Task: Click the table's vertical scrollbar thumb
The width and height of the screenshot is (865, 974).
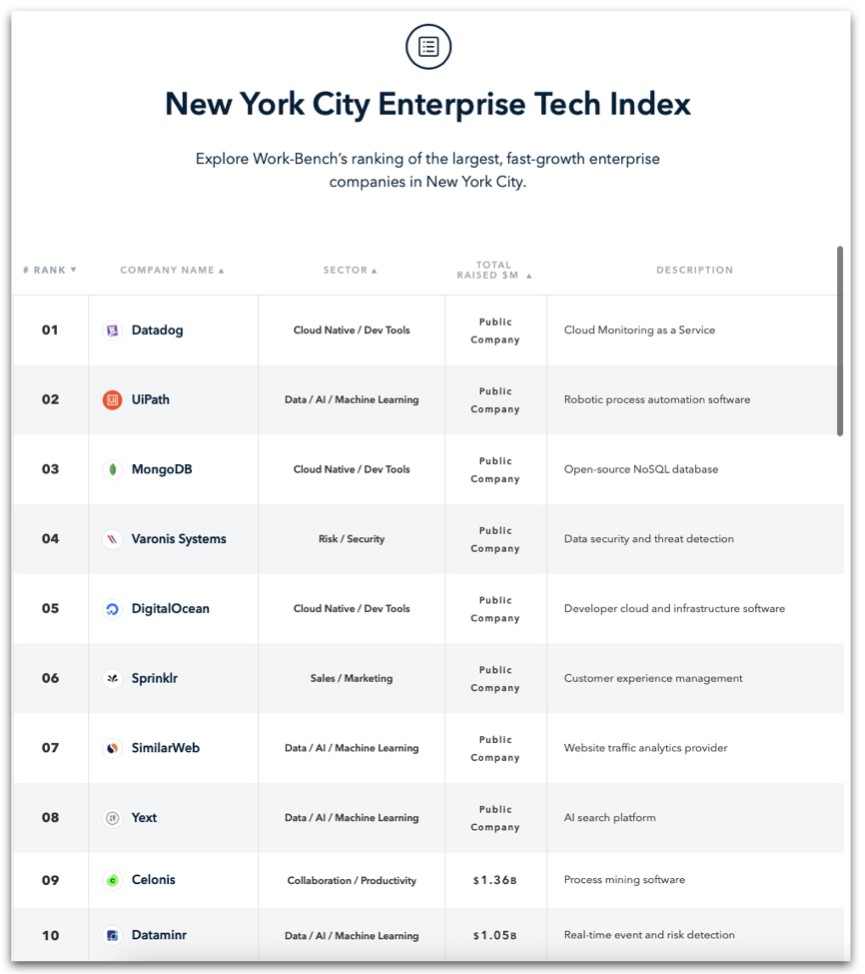Action: point(840,341)
